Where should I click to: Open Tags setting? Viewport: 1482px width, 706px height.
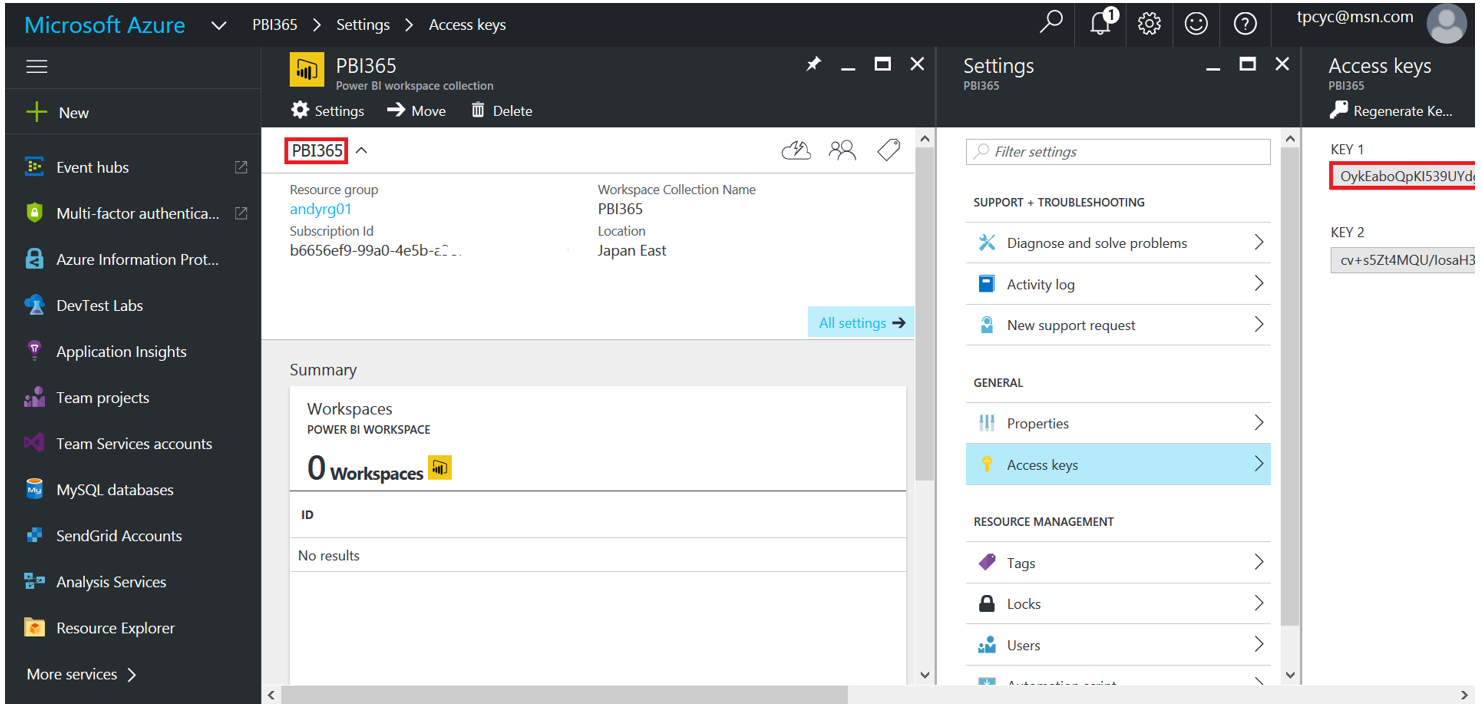point(1118,563)
